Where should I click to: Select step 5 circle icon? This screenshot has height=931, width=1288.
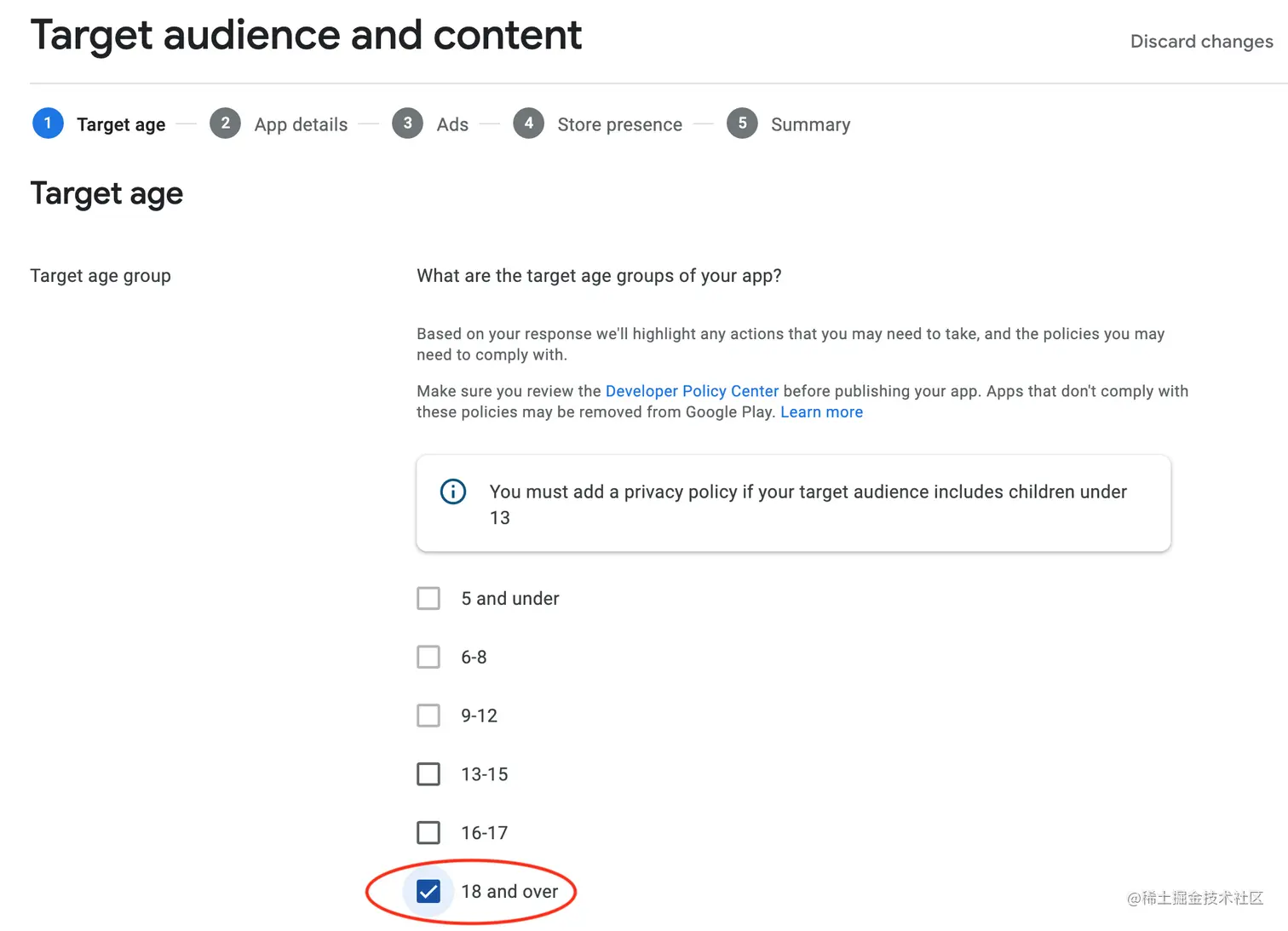742,124
